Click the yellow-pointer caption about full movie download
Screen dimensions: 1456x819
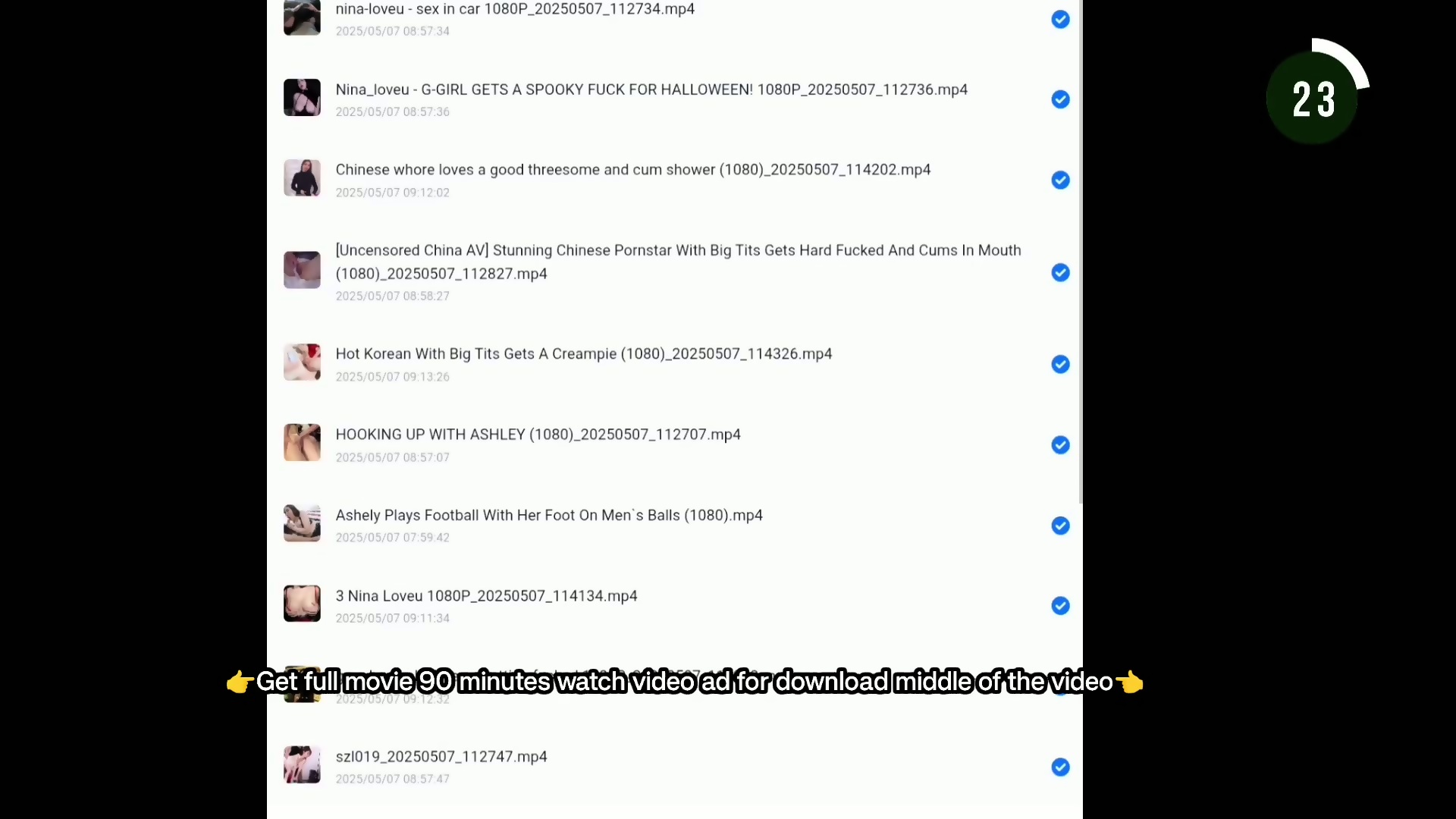click(x=684, y=682)
